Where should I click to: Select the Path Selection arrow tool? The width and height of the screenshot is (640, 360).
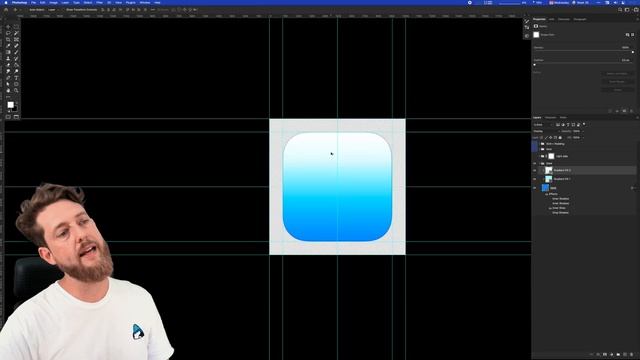(x=8, y=84)
